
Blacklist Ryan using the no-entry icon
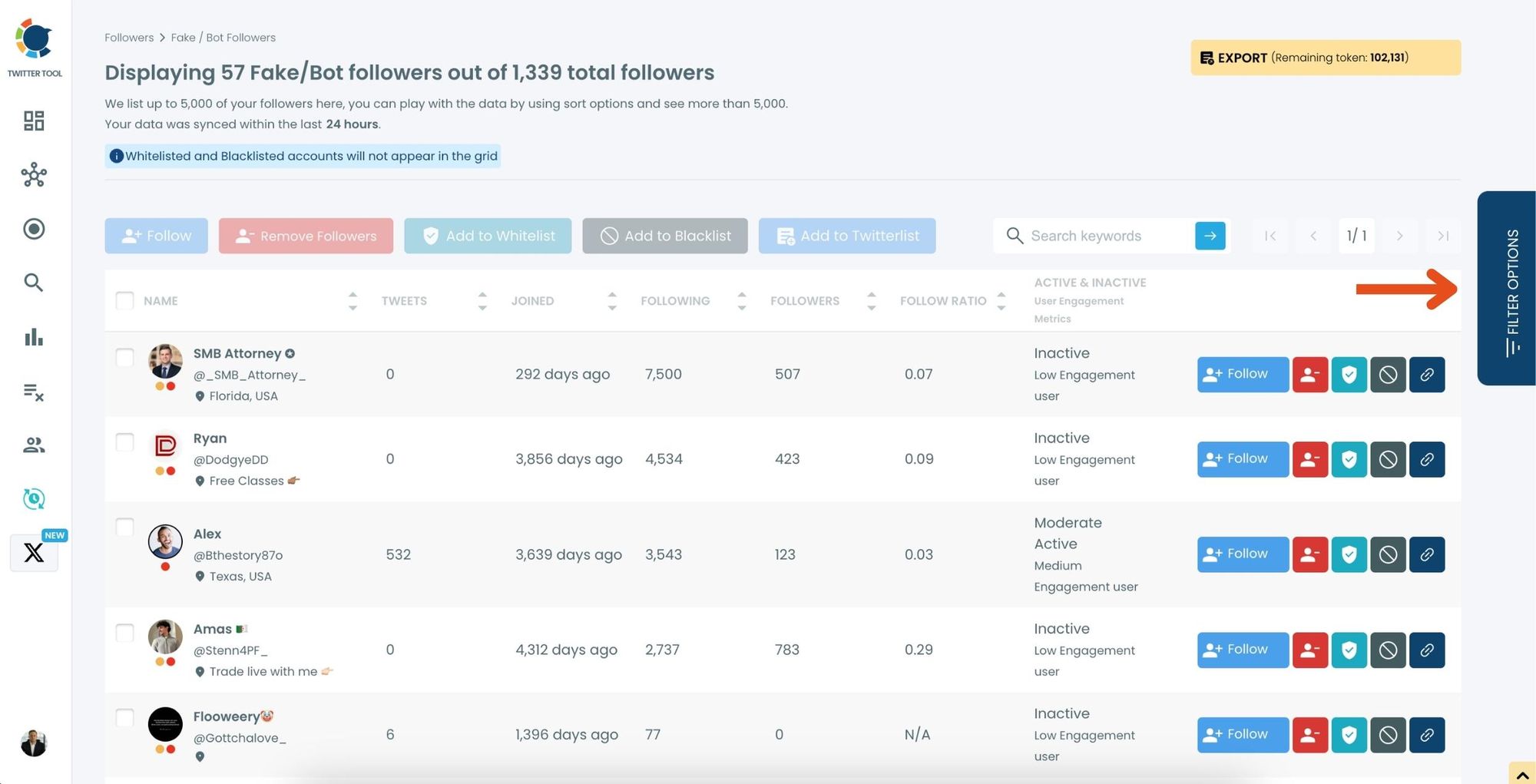pos(1388,459)
